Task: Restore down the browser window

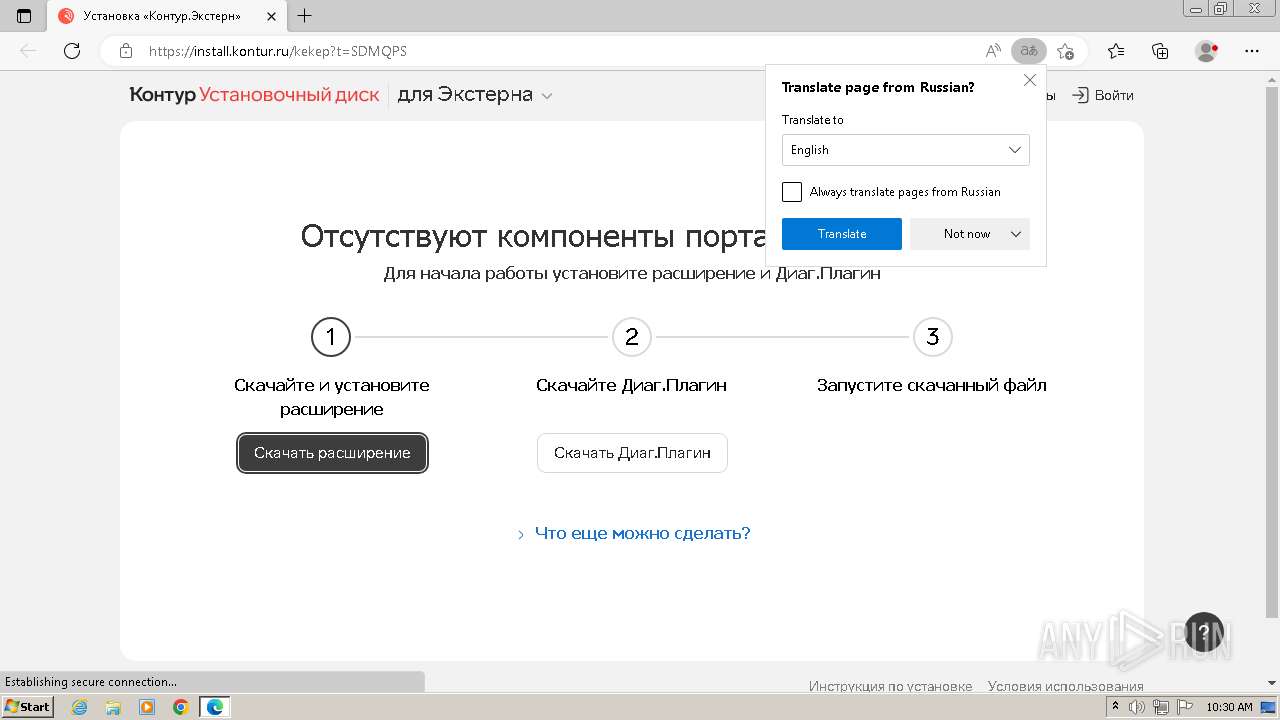Action: pyautogui.click(x=1221, y=9)
